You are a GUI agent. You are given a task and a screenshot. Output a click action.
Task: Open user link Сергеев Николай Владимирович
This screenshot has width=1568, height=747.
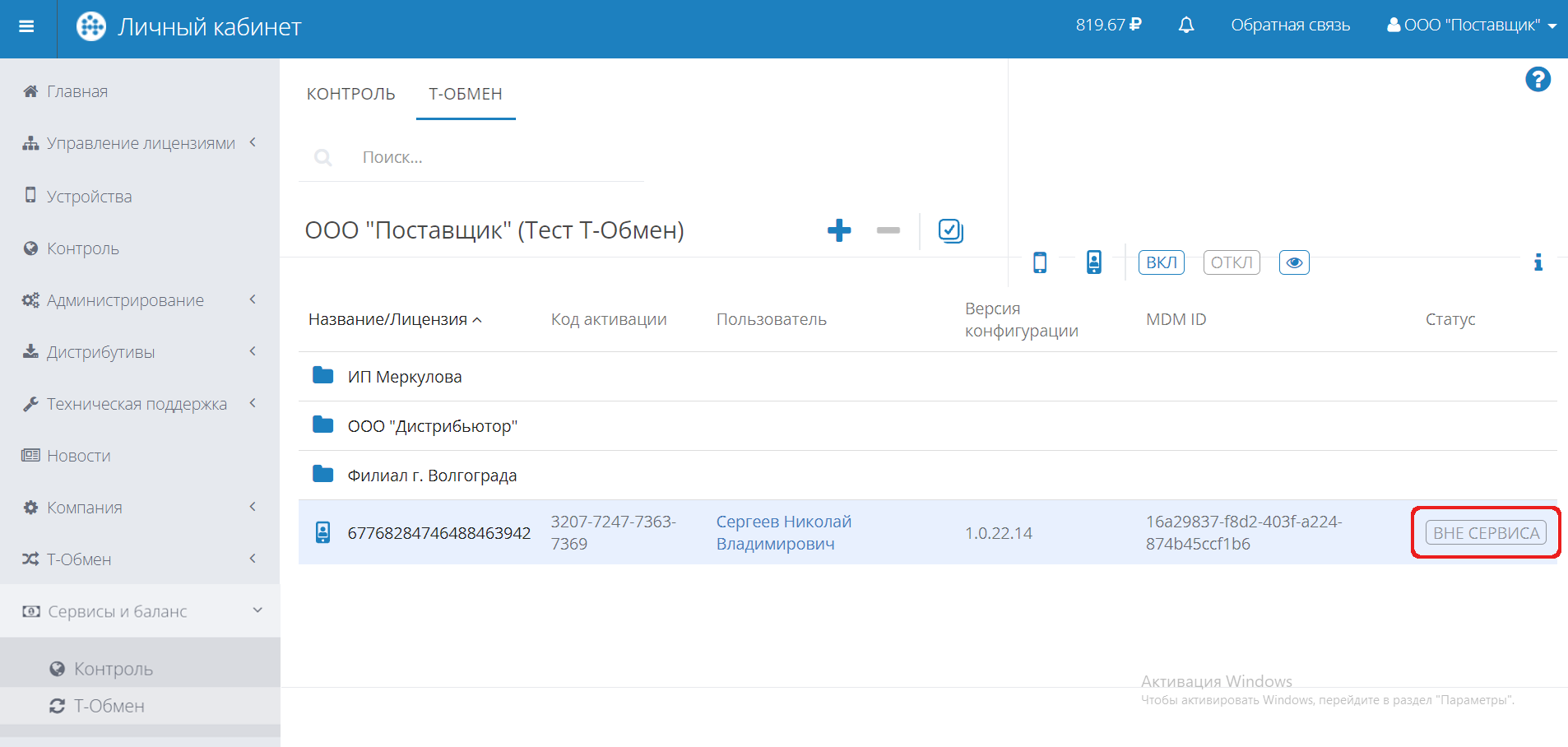coord(782,532)
